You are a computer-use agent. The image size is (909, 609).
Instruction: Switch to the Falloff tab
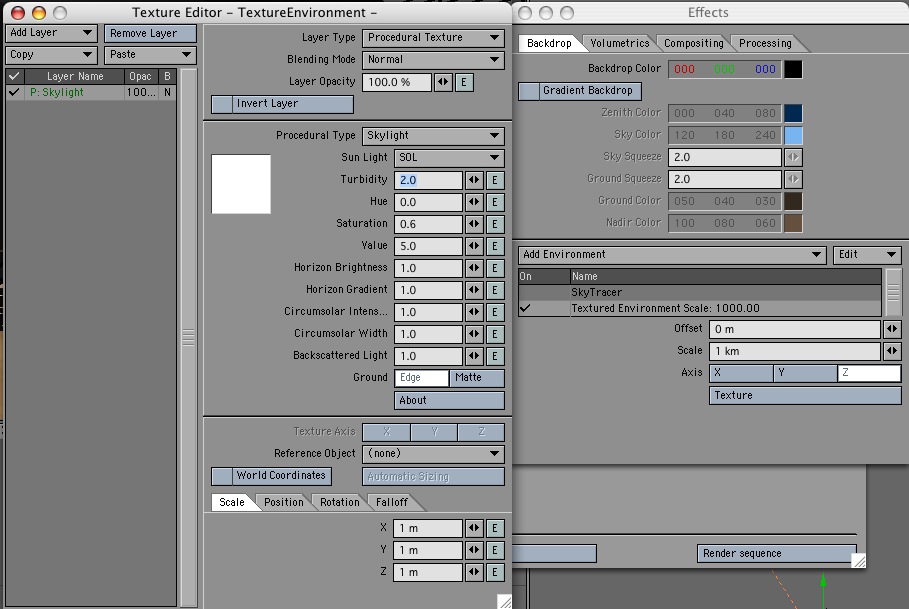pyautogui.click(x=392, y=502)
